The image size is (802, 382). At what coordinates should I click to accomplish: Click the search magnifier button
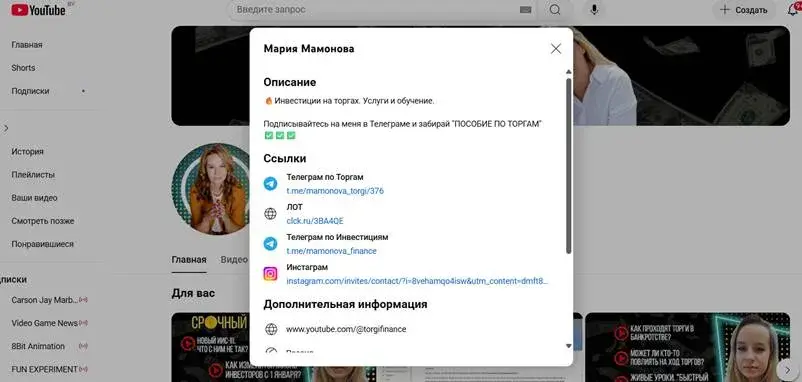[555, 10]
